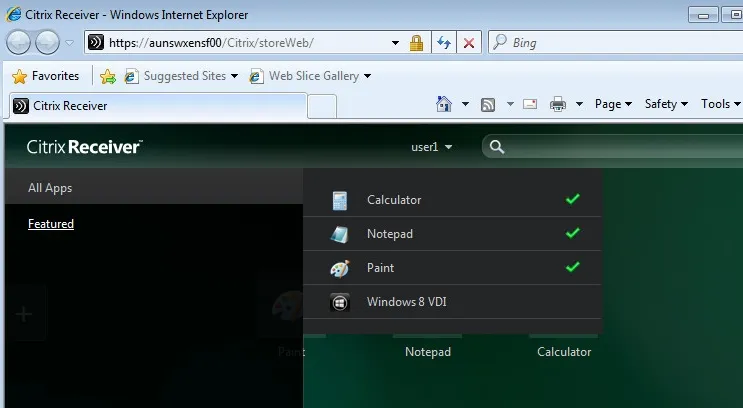
Task: Click the Calculator app icon in list
Action: click(340, 200)
